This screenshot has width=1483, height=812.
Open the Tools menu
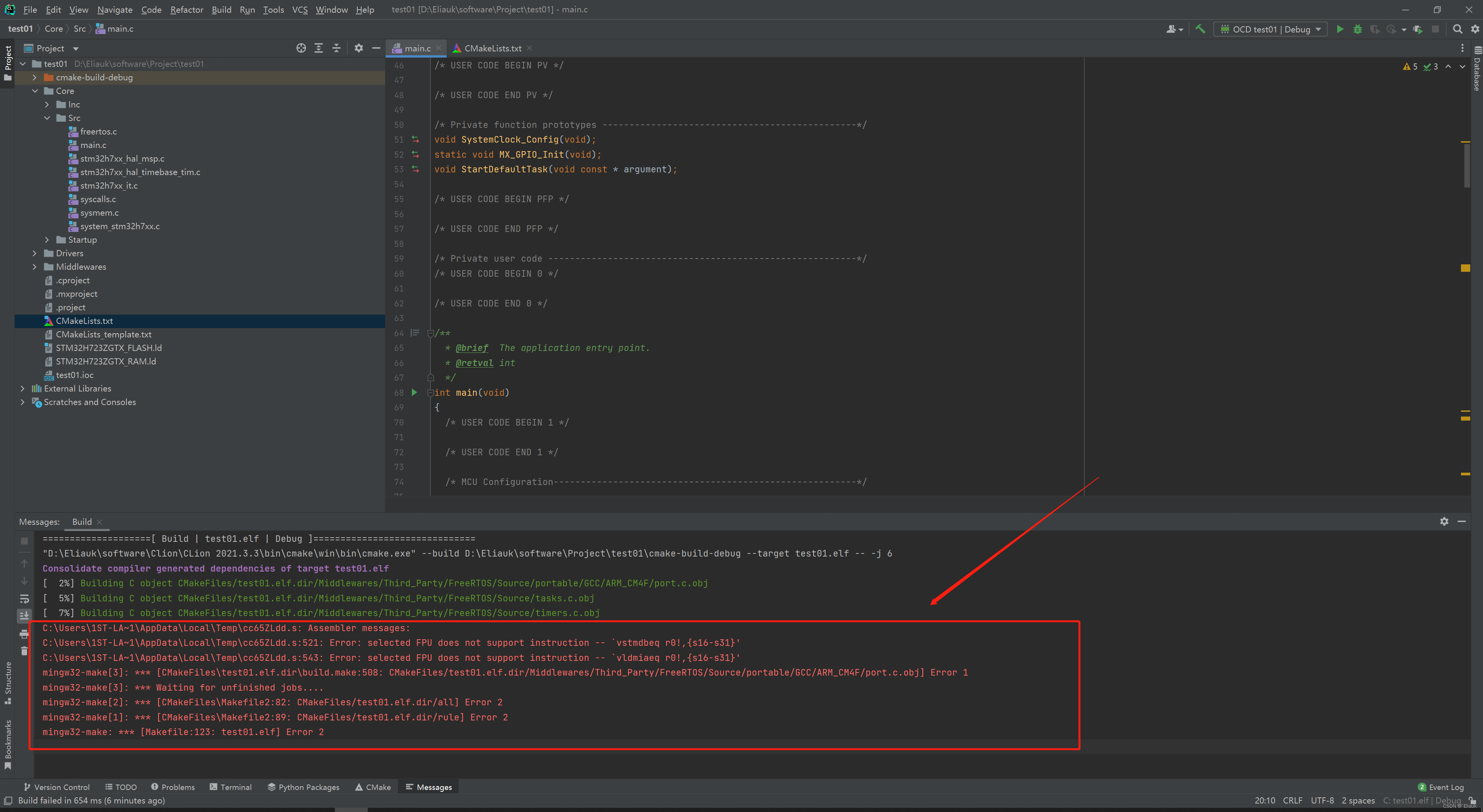273,9
